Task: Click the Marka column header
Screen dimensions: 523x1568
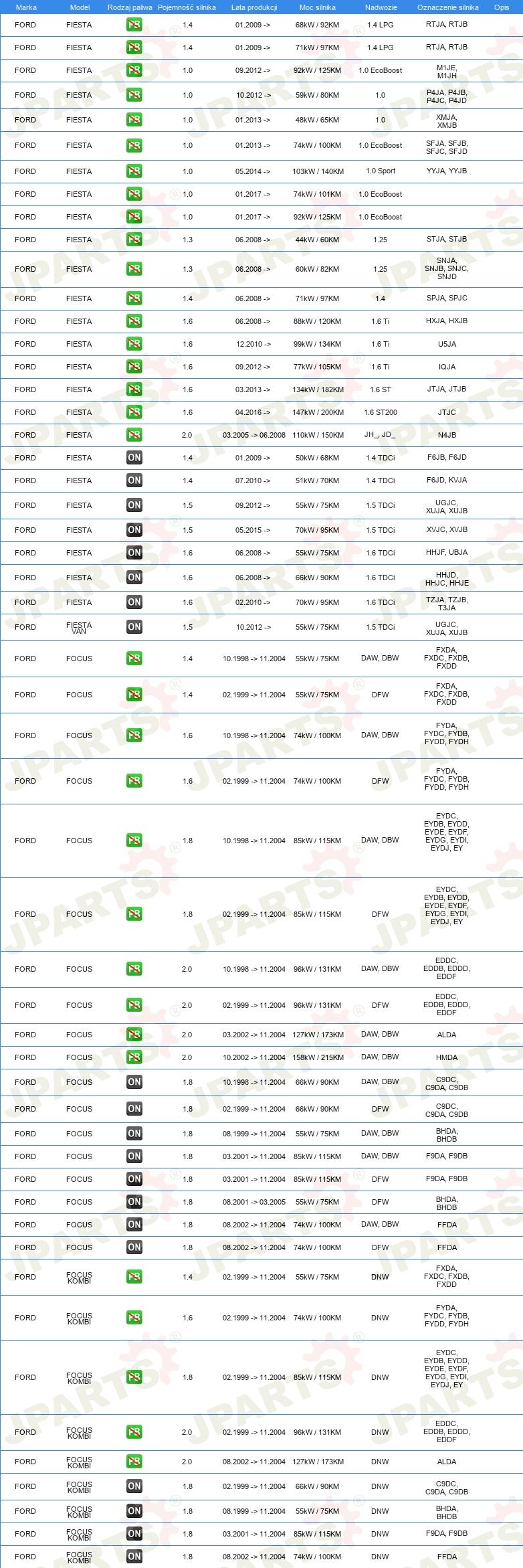Action: [x=26, y=7]
